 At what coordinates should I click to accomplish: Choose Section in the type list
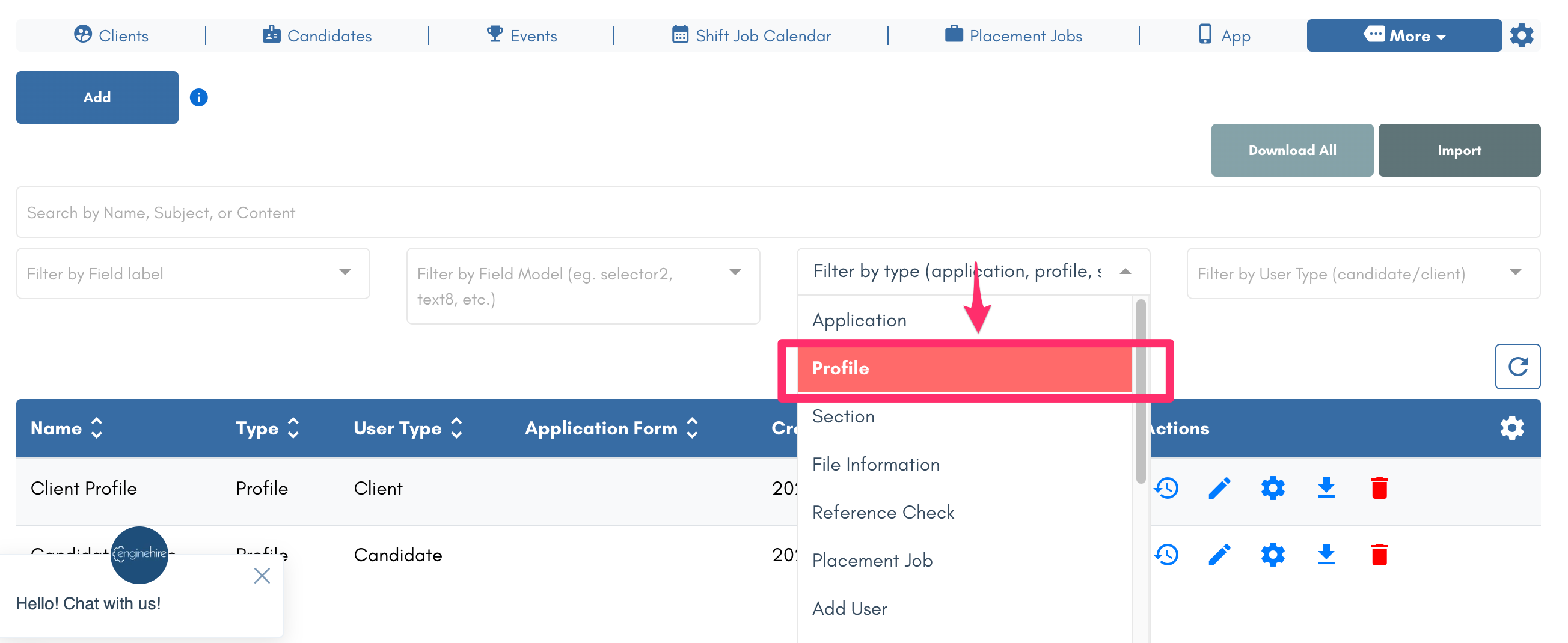[x=964, y=416]
